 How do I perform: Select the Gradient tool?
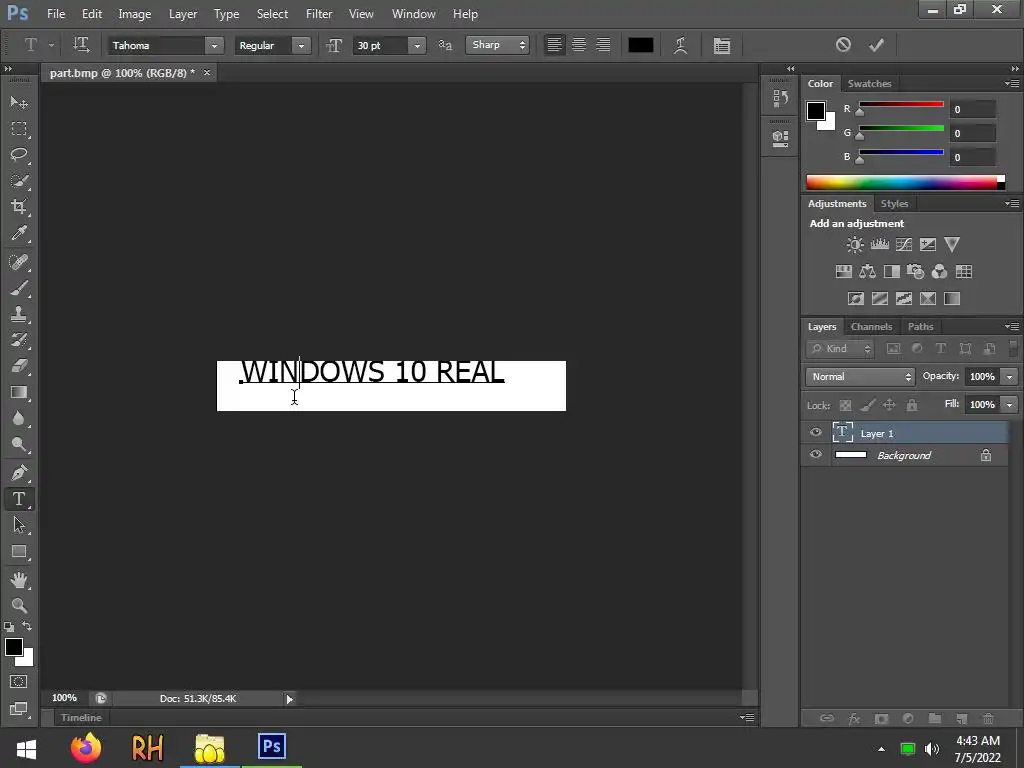pyautogui.click(x=19, y=392)
